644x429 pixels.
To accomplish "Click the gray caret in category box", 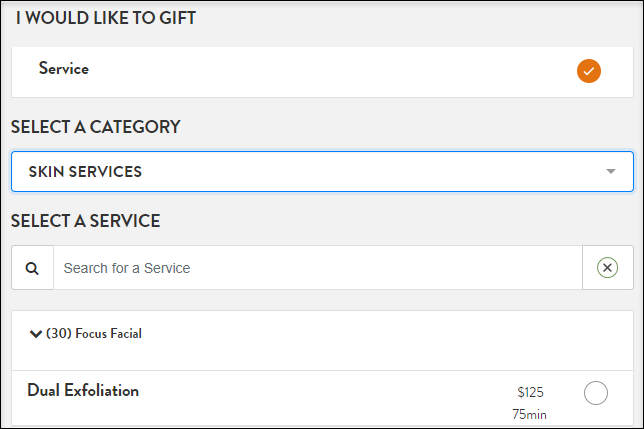I will [611, 171].
